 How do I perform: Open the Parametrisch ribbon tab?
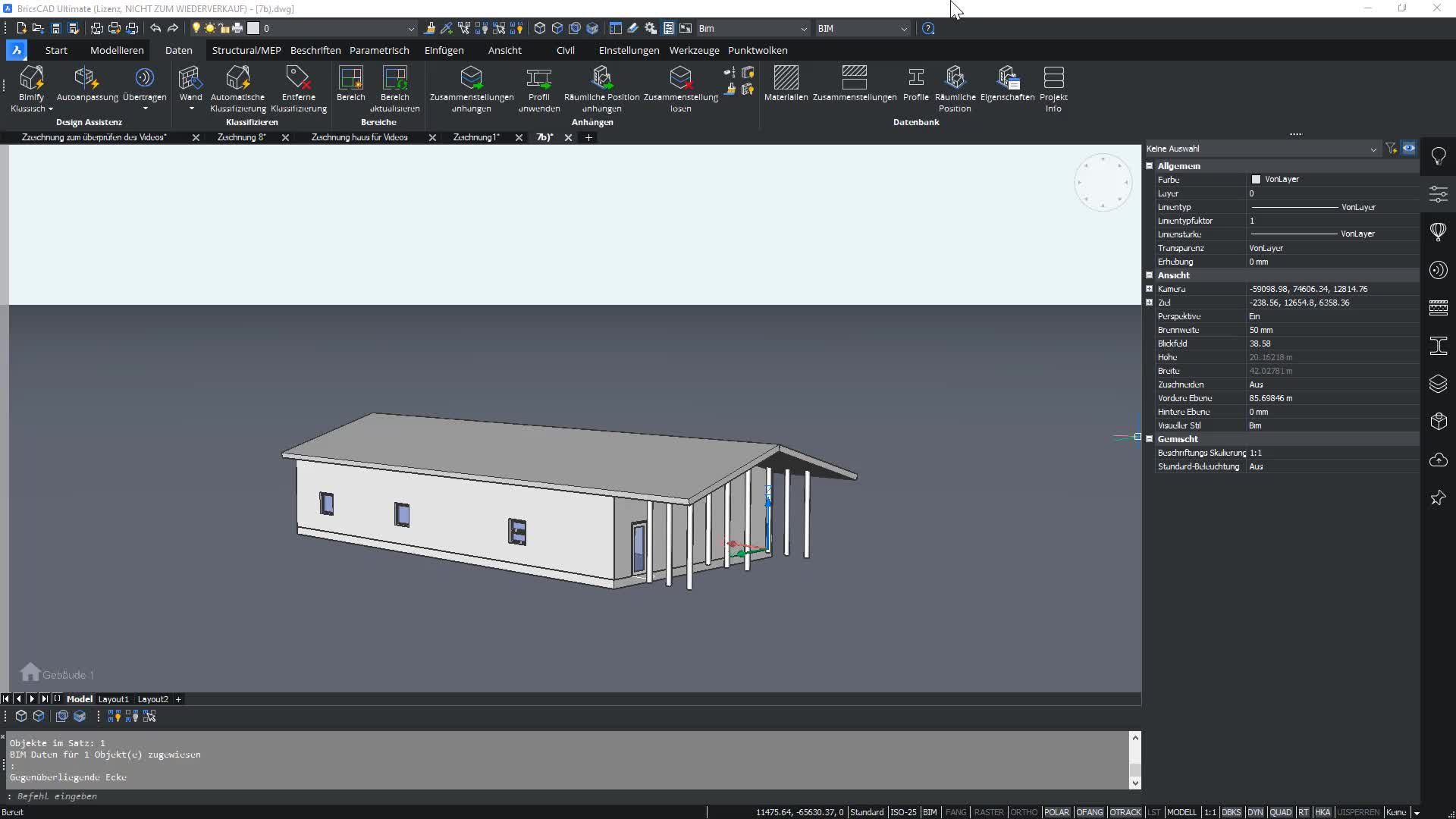(379, 50)
